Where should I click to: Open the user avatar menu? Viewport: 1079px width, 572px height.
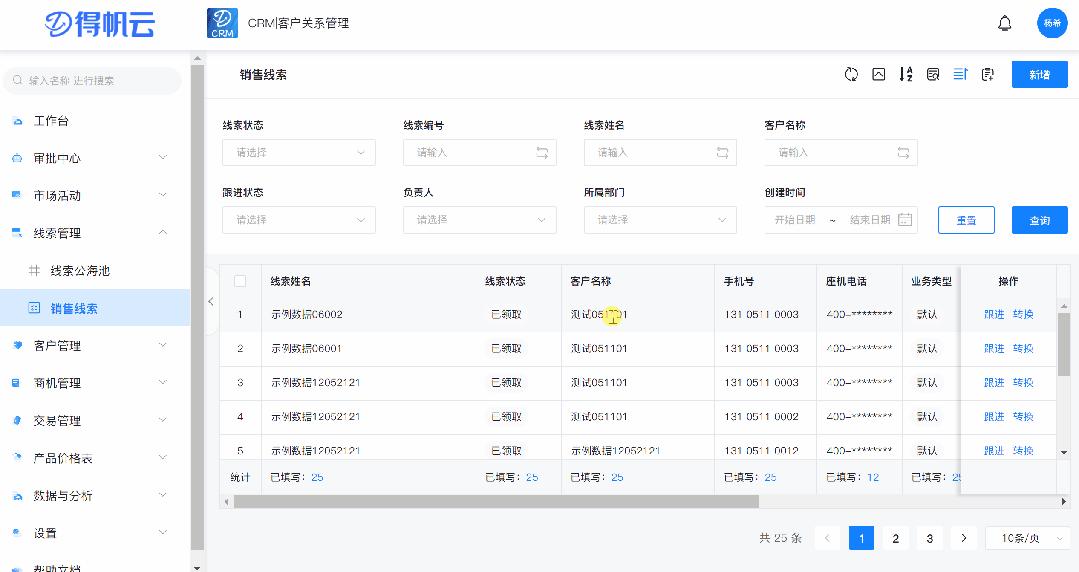tap(1051, 23)
